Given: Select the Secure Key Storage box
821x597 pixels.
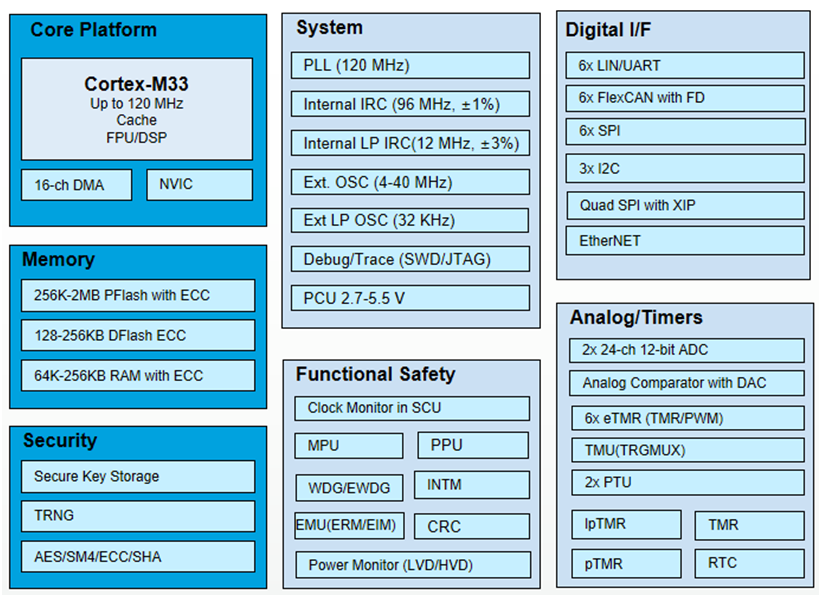Looking at the screenshot, I should coord(137,476).
